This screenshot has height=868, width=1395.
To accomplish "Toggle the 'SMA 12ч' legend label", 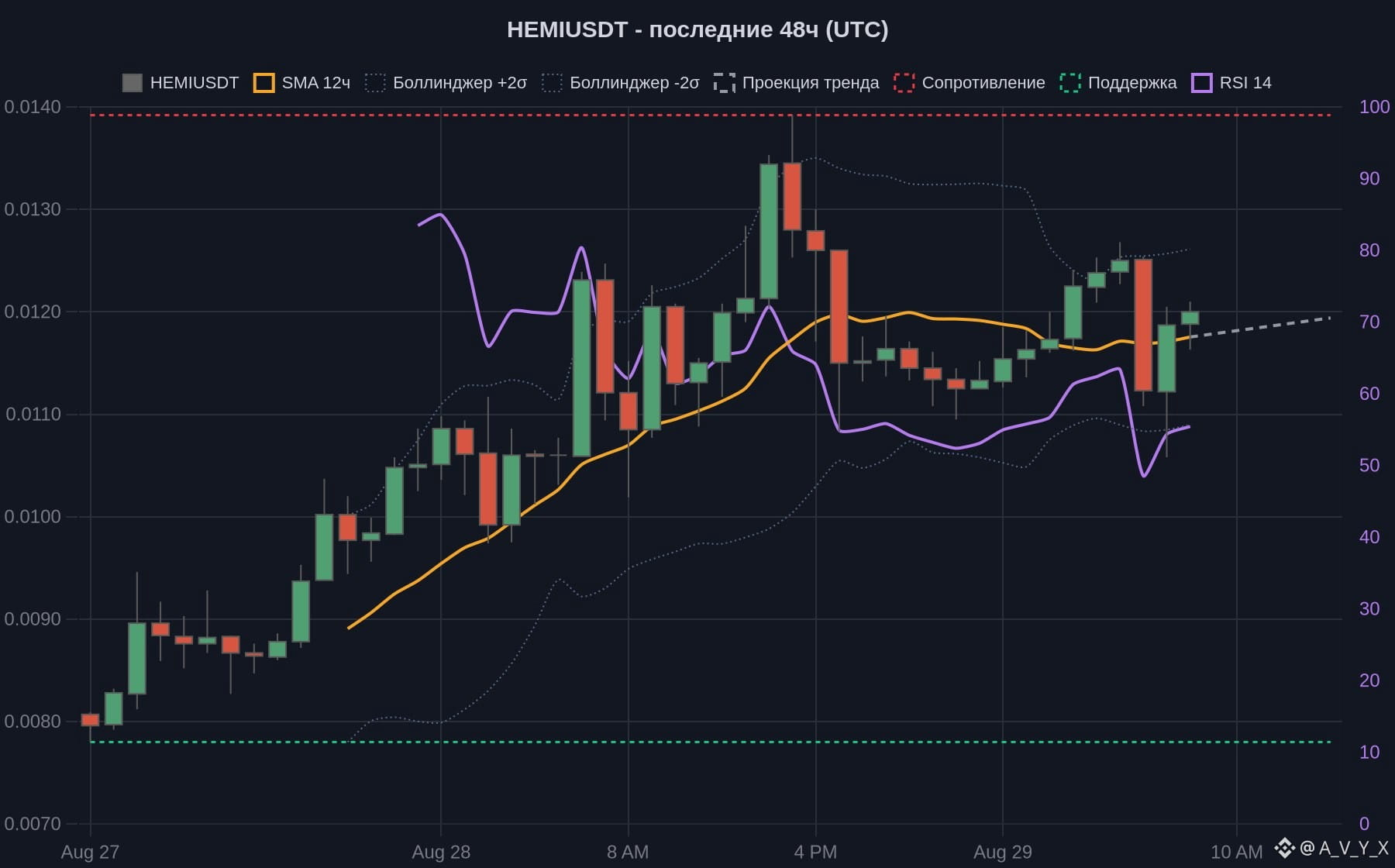I will point(316,83).
